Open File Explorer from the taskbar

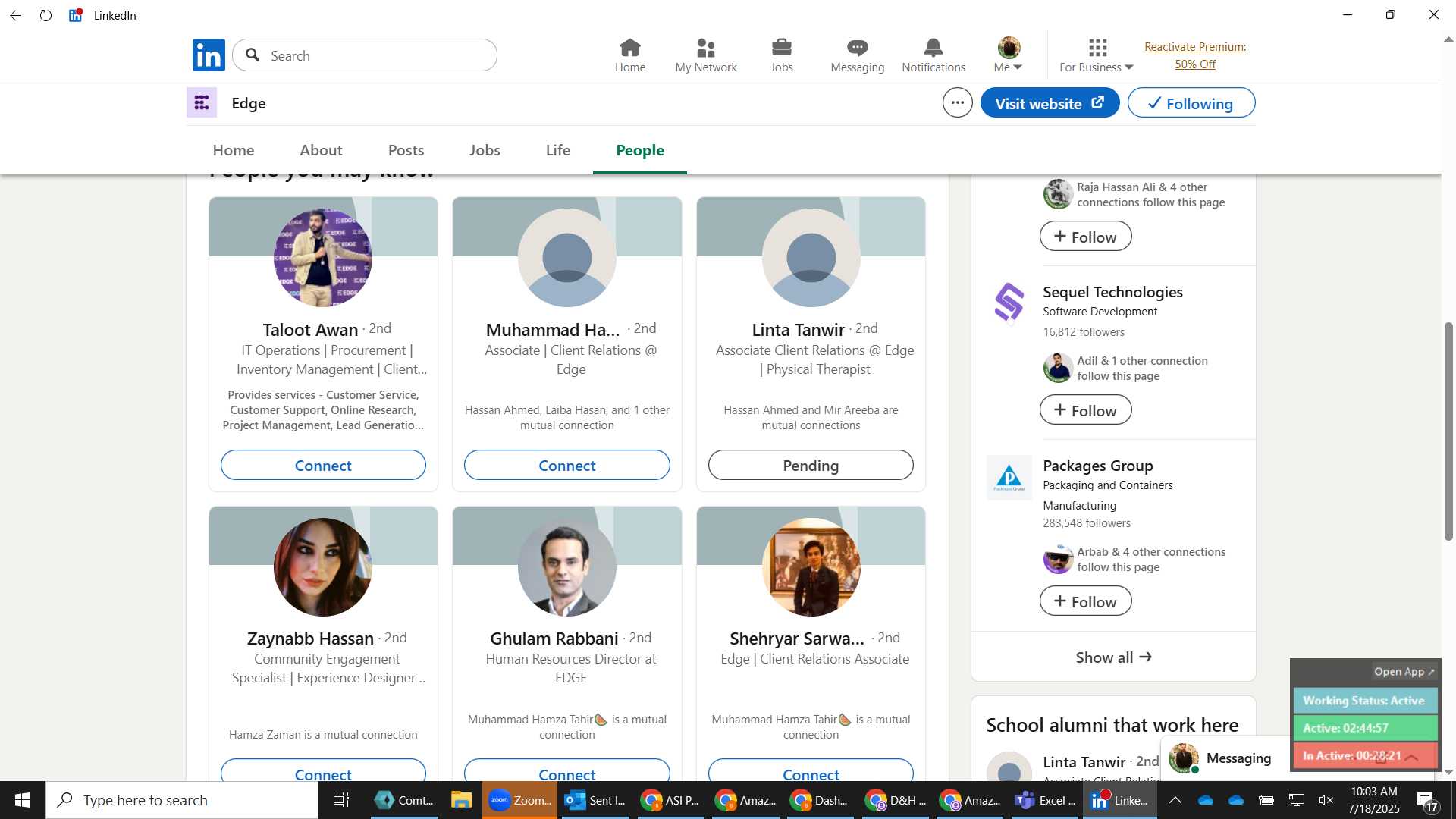[461, 800]
